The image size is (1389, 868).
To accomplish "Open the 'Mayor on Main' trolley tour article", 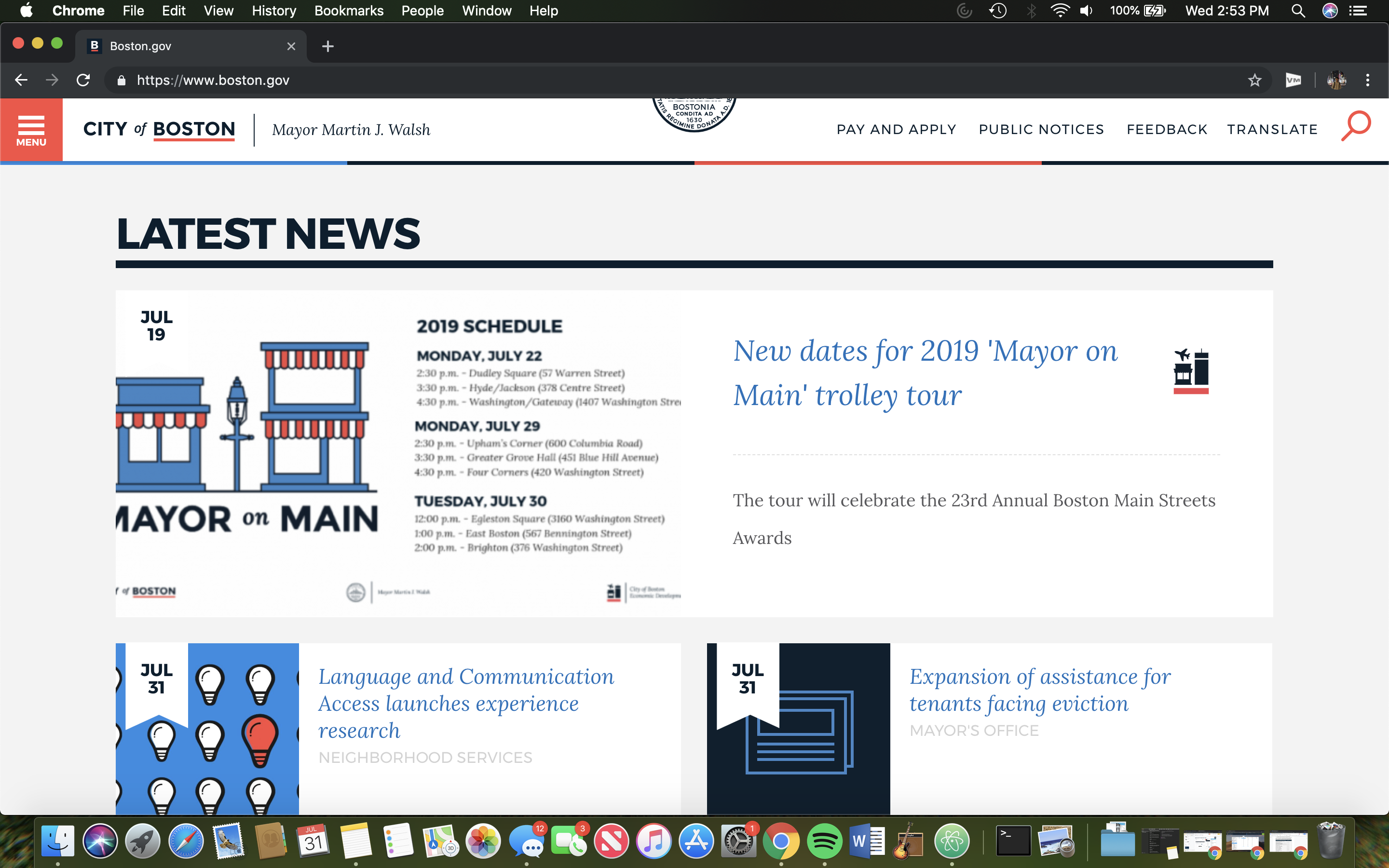I will click(925, 373).
